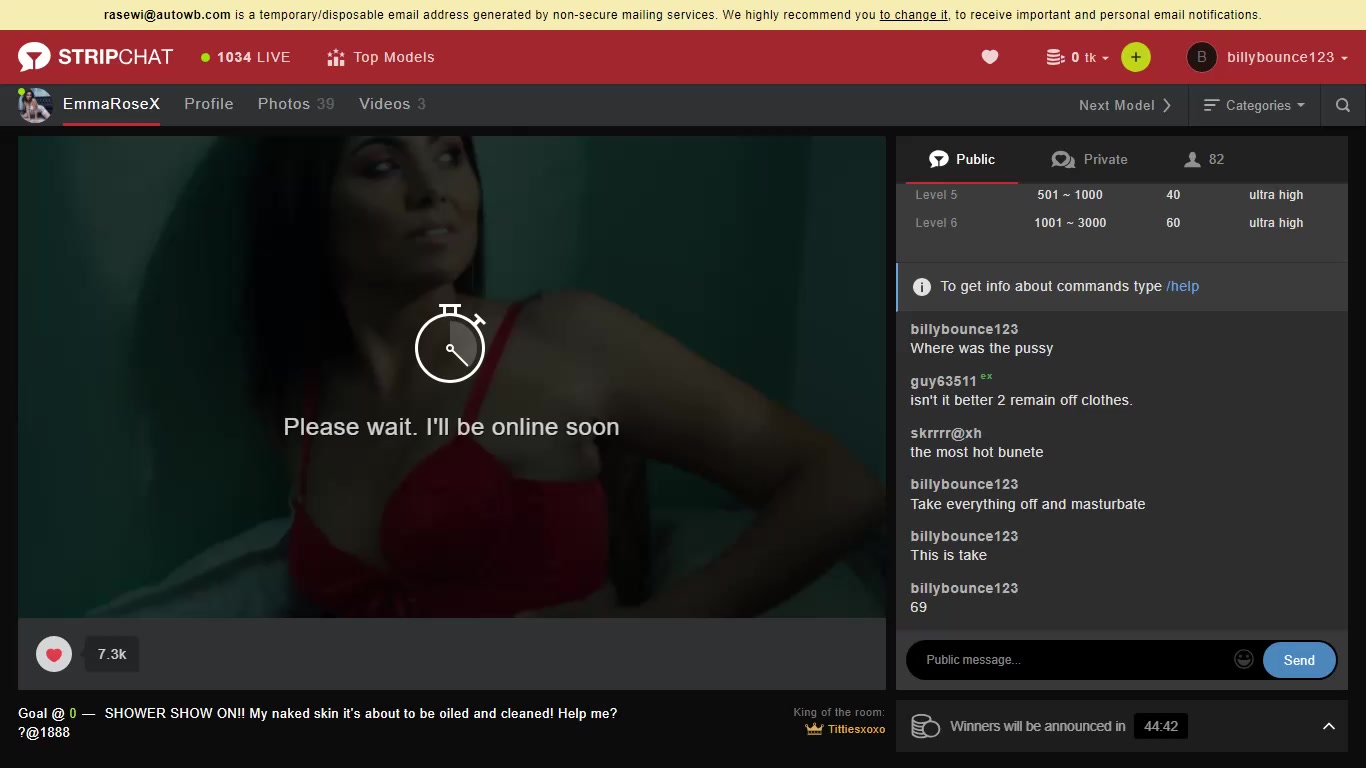Open the favorites heart in the header
The image size is (1366, 768).
tap(990, 57)
